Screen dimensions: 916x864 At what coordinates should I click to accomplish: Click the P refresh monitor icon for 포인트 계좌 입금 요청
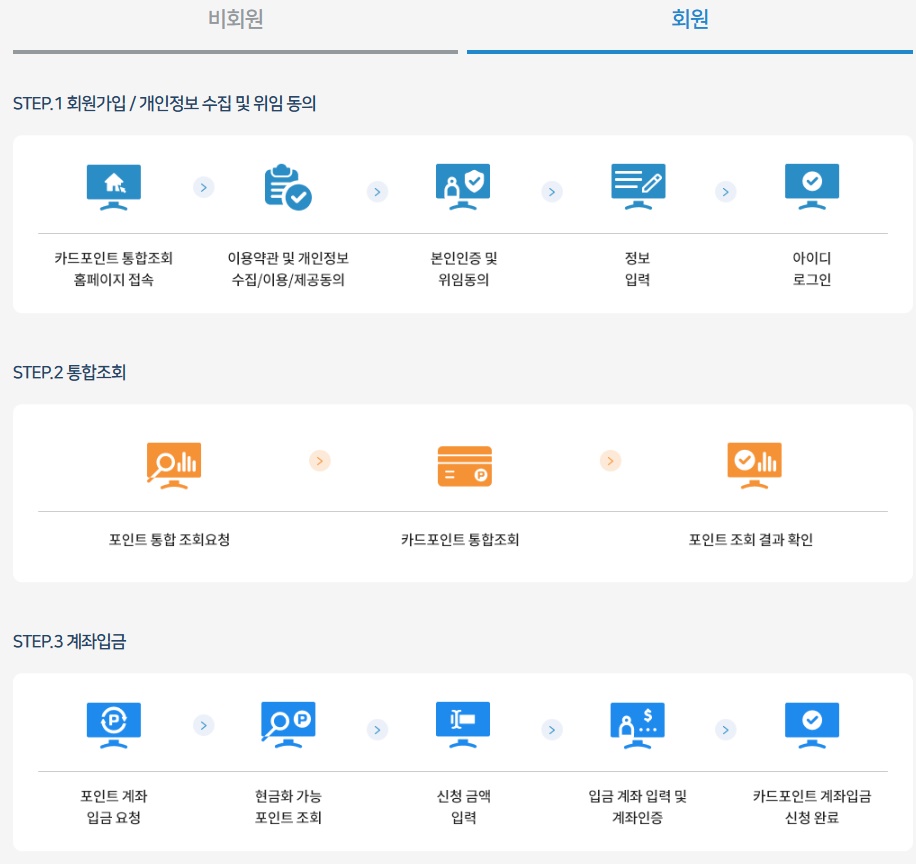click(114, 725)
